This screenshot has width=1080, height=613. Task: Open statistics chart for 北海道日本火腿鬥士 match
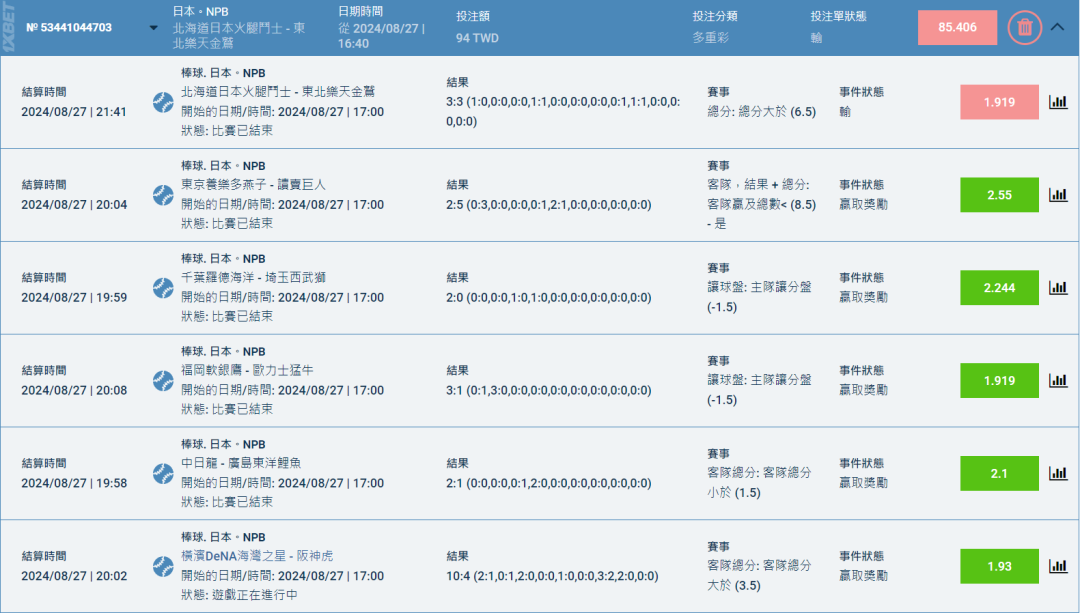[1058, 102]
